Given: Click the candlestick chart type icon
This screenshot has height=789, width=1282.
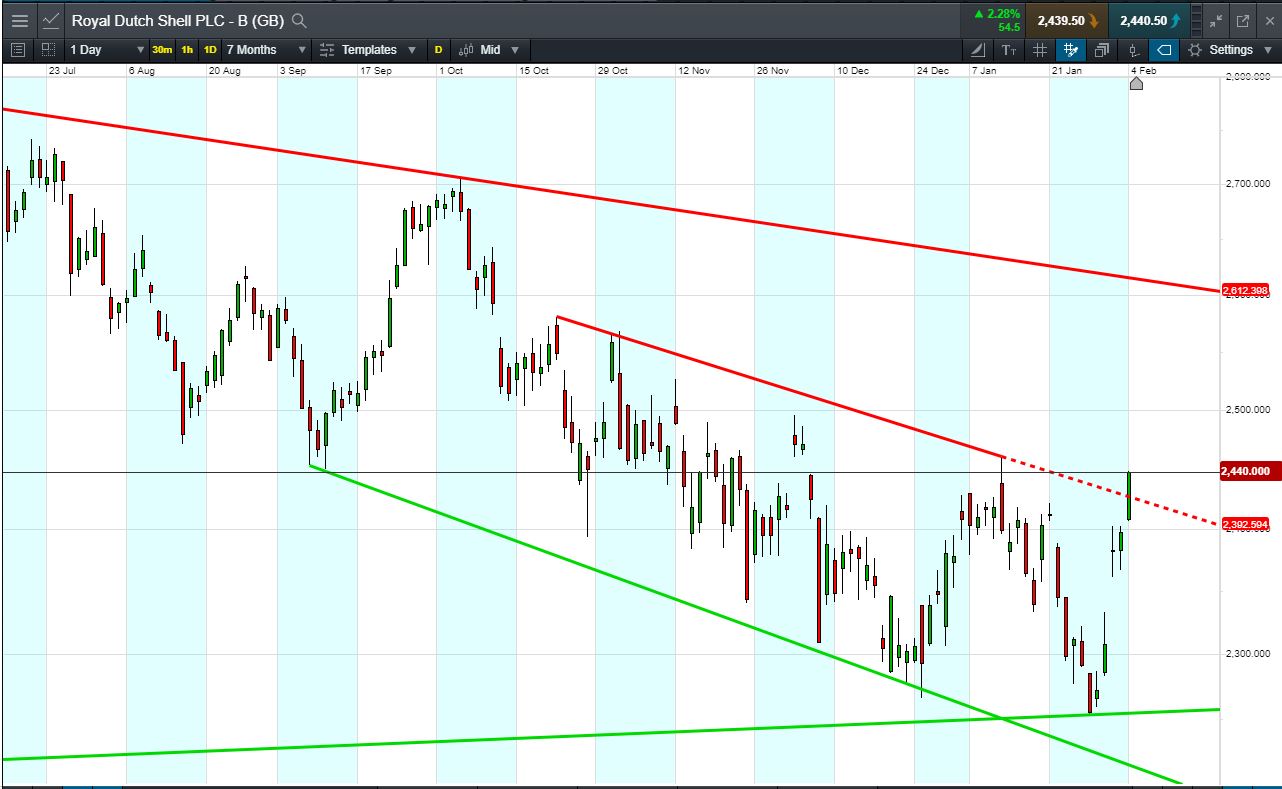Looking at the screenshot, I should pyautogui.click(x=466, y=50).
